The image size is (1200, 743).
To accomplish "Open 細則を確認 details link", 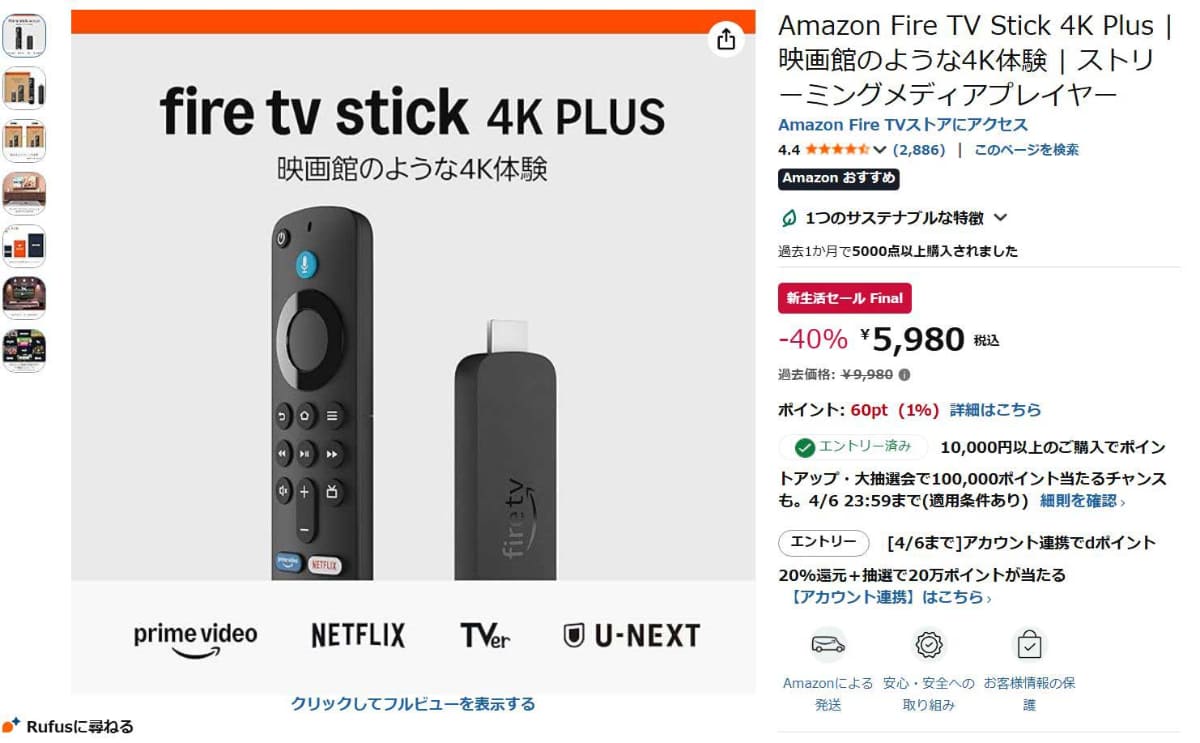I will 1082,501.
